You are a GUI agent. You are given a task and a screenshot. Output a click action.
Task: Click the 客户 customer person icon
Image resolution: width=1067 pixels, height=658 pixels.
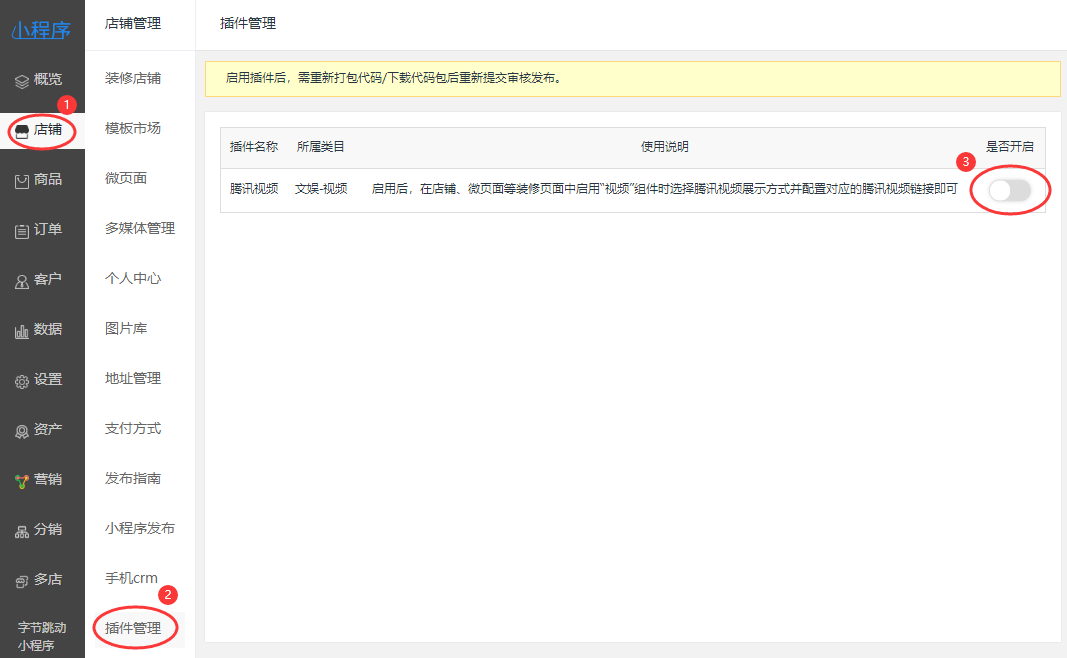pos(22,281)
